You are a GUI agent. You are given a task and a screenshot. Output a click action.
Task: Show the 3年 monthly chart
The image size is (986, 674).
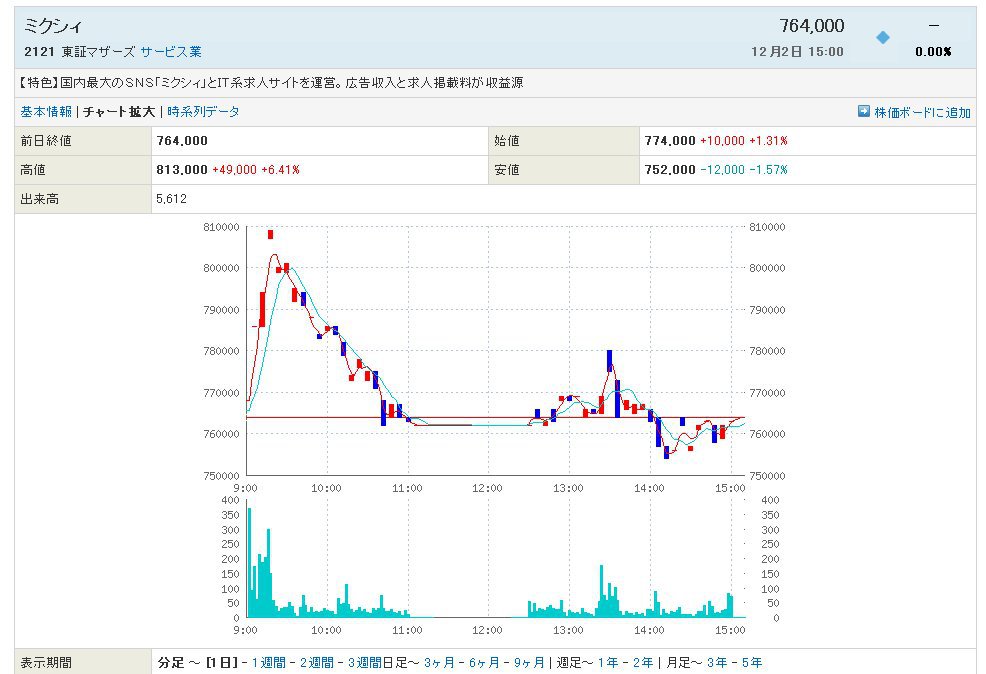pyautogui.click(x=716, y=662)
